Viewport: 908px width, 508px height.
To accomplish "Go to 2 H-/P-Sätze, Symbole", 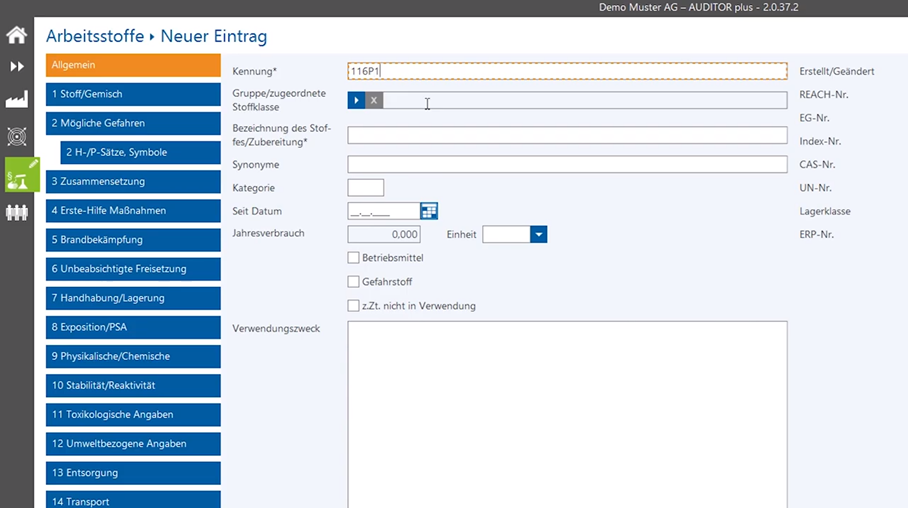I will click(140, 152).
